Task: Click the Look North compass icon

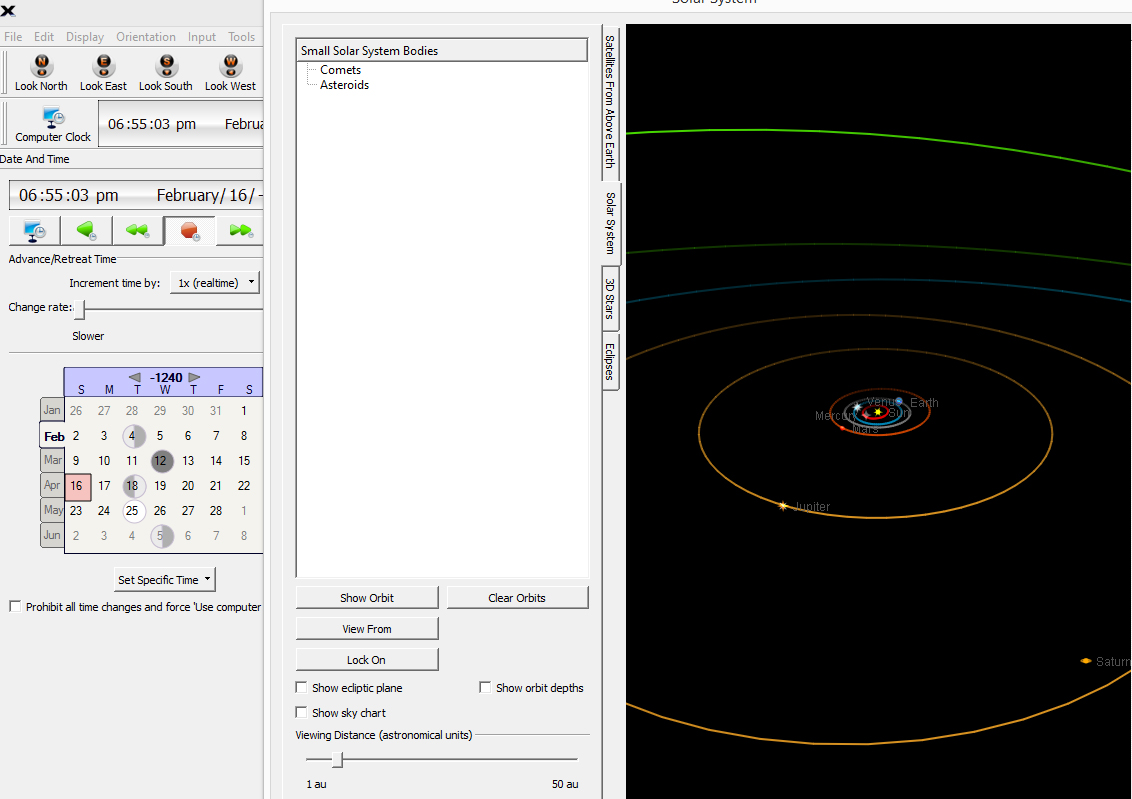Action: tap(42, 67)
